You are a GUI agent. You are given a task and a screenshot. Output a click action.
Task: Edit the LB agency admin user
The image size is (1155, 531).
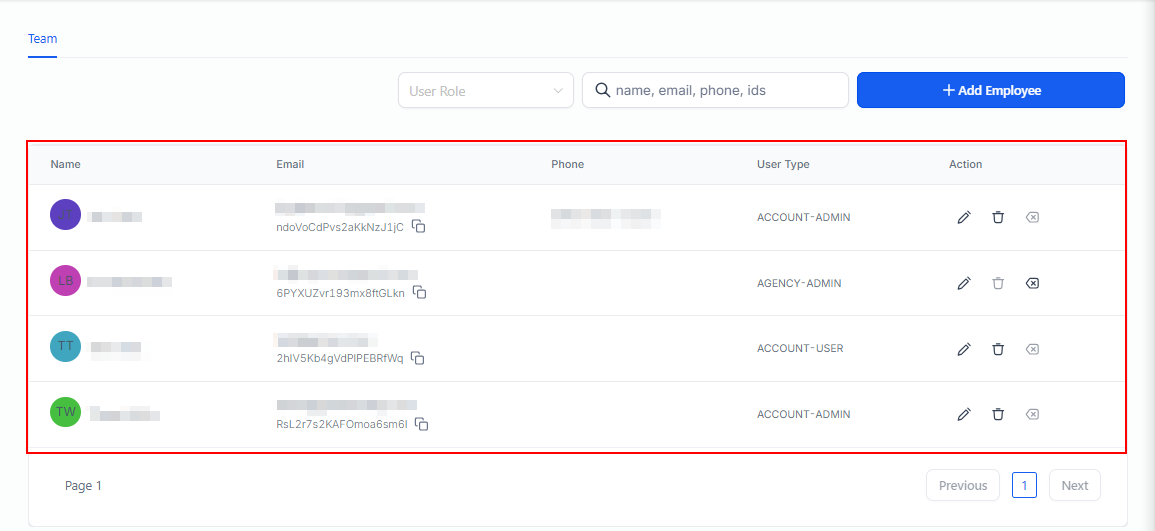pos(964,283)
